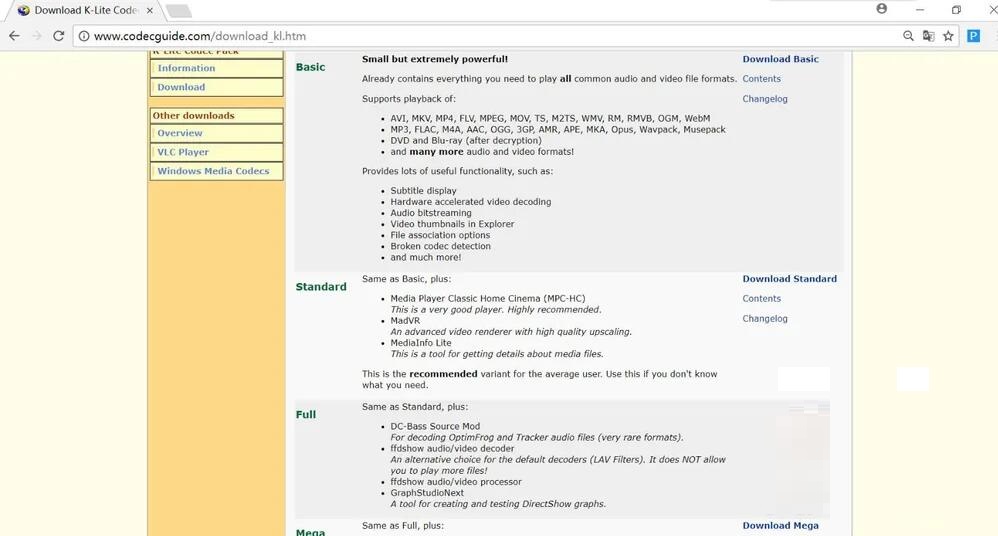The height and width of the screenshot is (536, 998).
Task: Open the zoom magnifier icon in address bar
Action: click(908, 36)
